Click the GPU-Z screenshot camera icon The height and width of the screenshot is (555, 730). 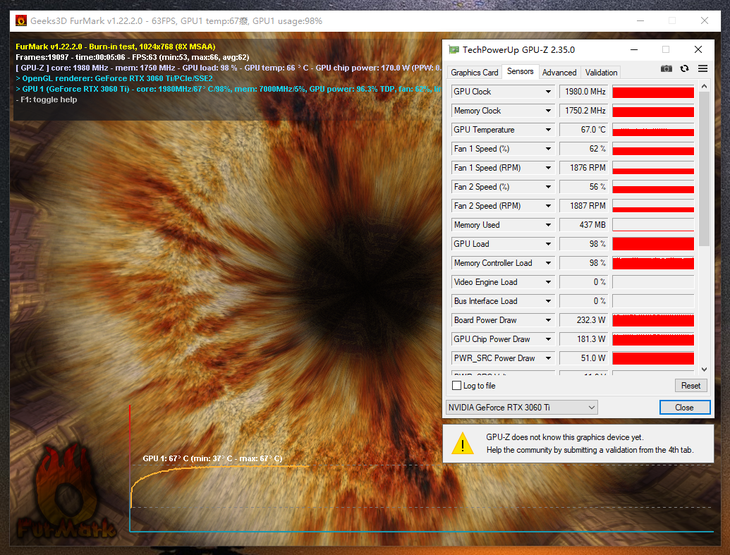(x=666, y=69)
